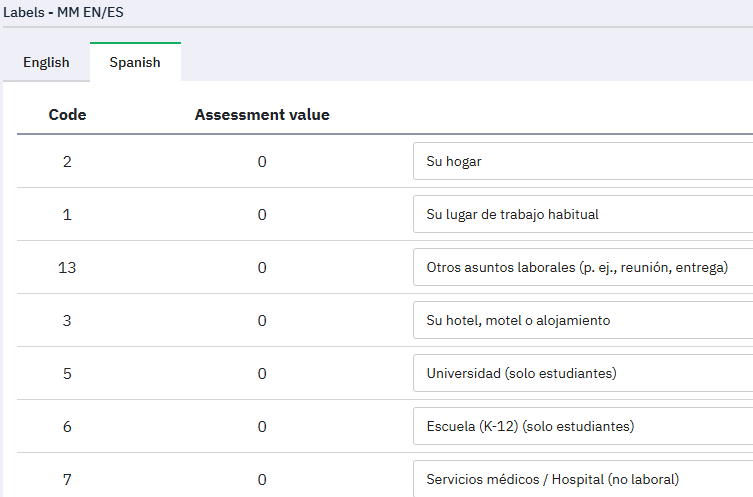Click the Code column header
Screen dimensions: 753x497
tap(67, 115)
